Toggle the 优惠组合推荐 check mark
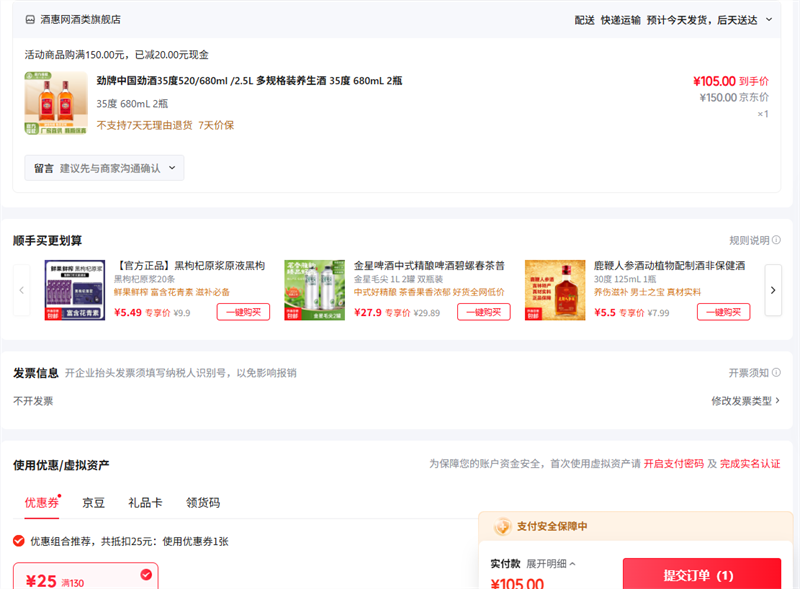The image size is (800, 589). click(x=19, y=541)
